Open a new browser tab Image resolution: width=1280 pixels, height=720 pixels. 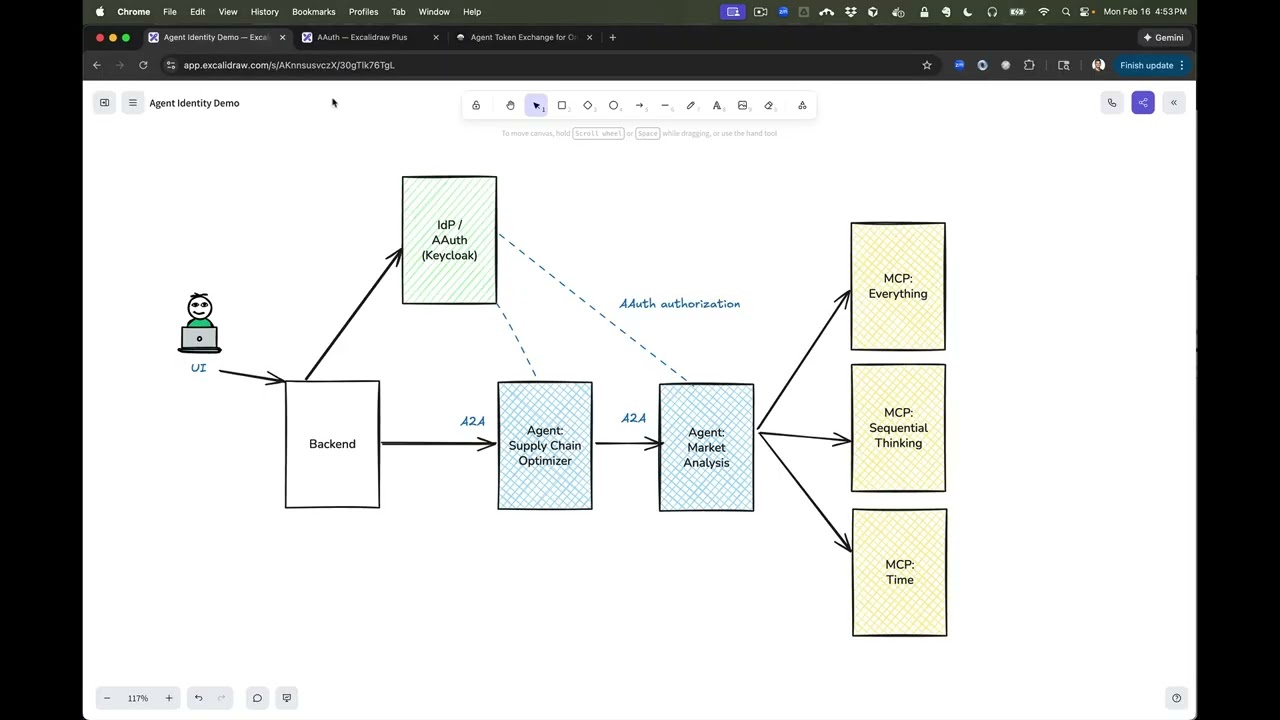pyautogui.click(x=612, y=37)
